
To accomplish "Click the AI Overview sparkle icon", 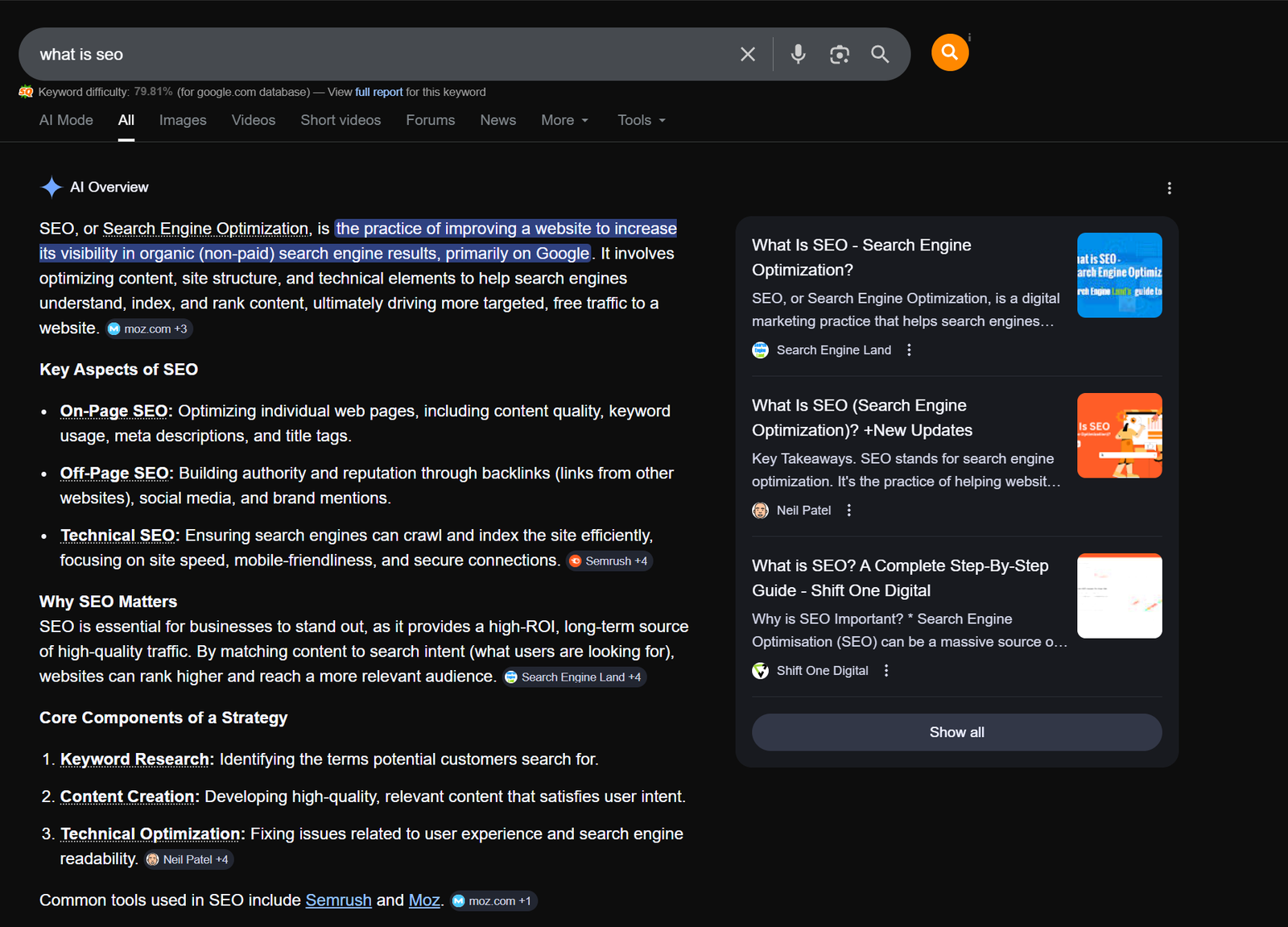I will pos(52,187).
